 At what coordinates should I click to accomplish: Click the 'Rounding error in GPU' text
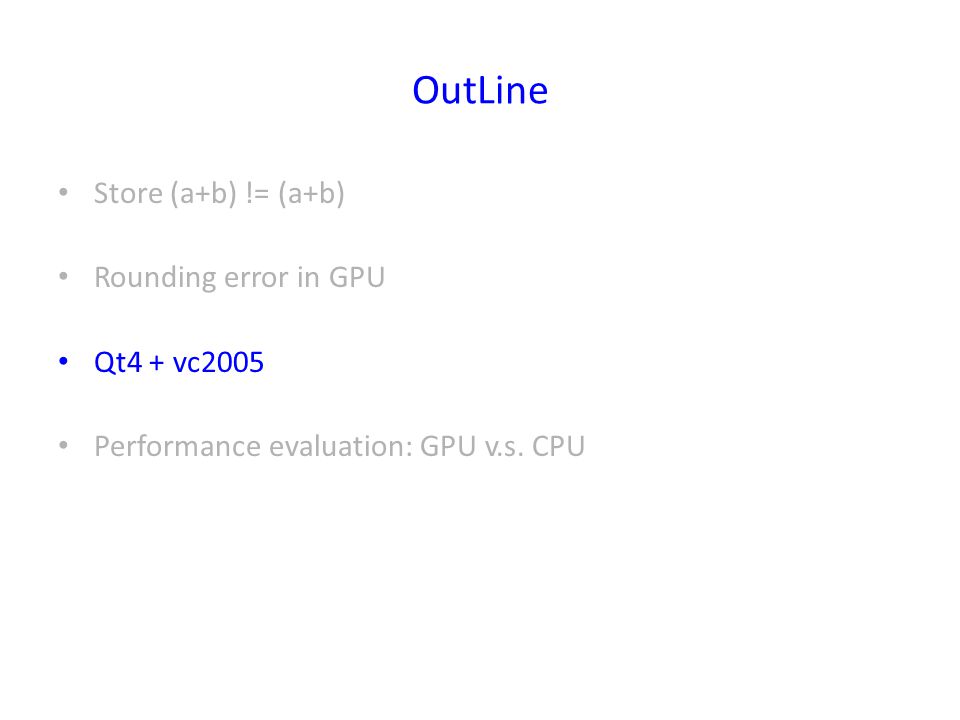tap(239, 277)
